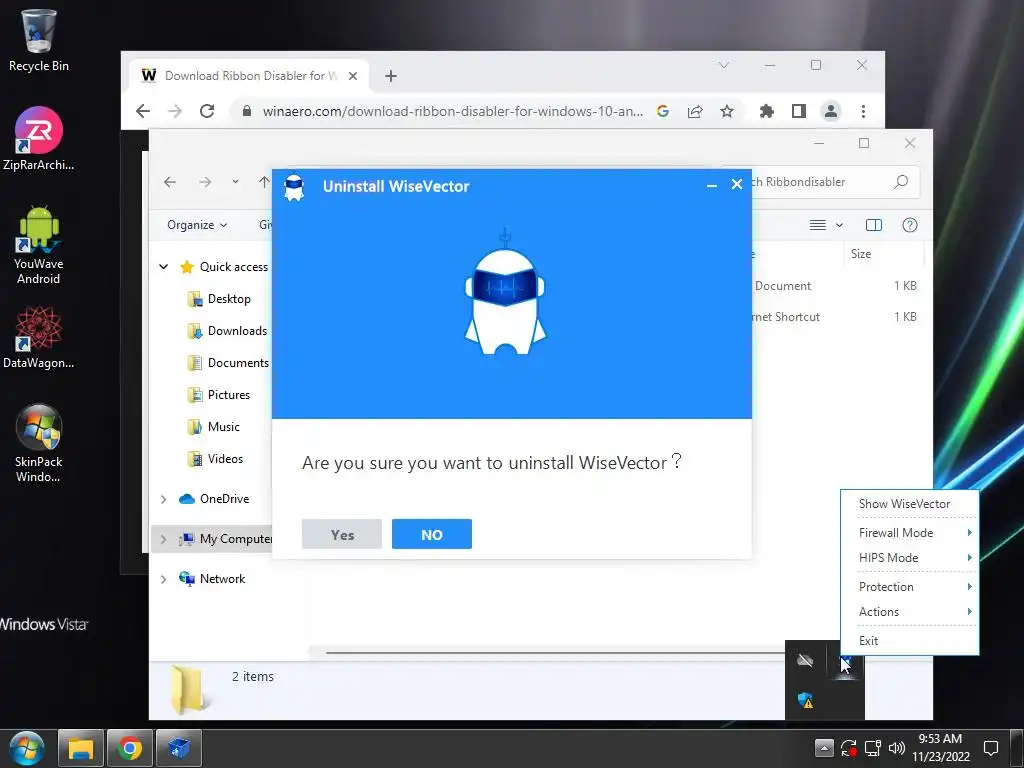This screenshot has width=1024, height=768.
Task: Select the Download Ribbon Disabler tab
Action: [249, 76]
